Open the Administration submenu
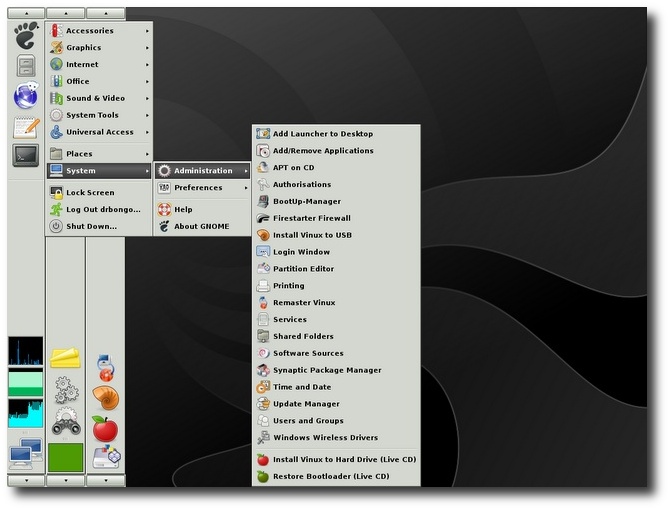 (203, 171)
